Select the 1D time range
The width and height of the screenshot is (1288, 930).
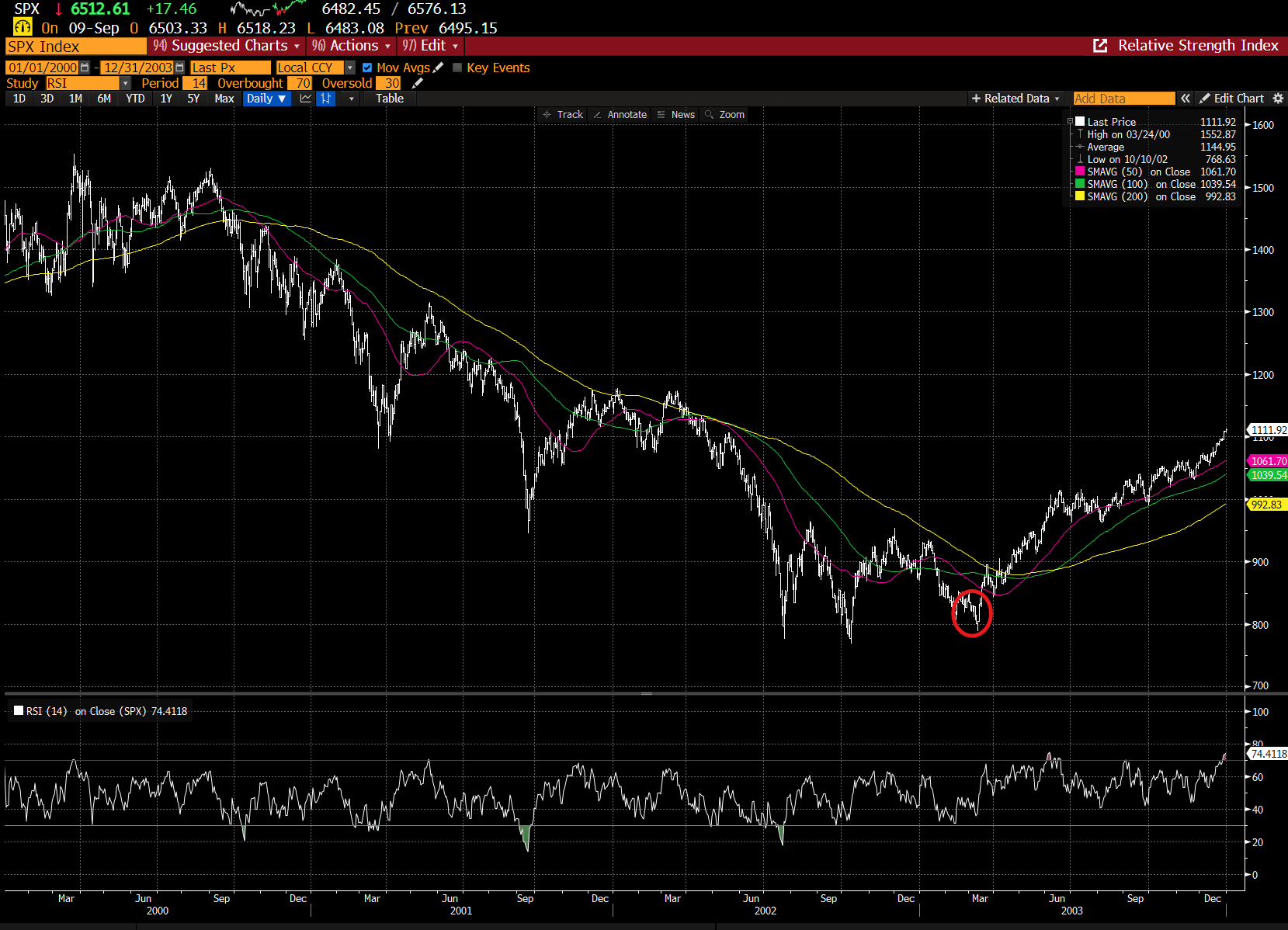pyautogui.click(x=19, y=99)
